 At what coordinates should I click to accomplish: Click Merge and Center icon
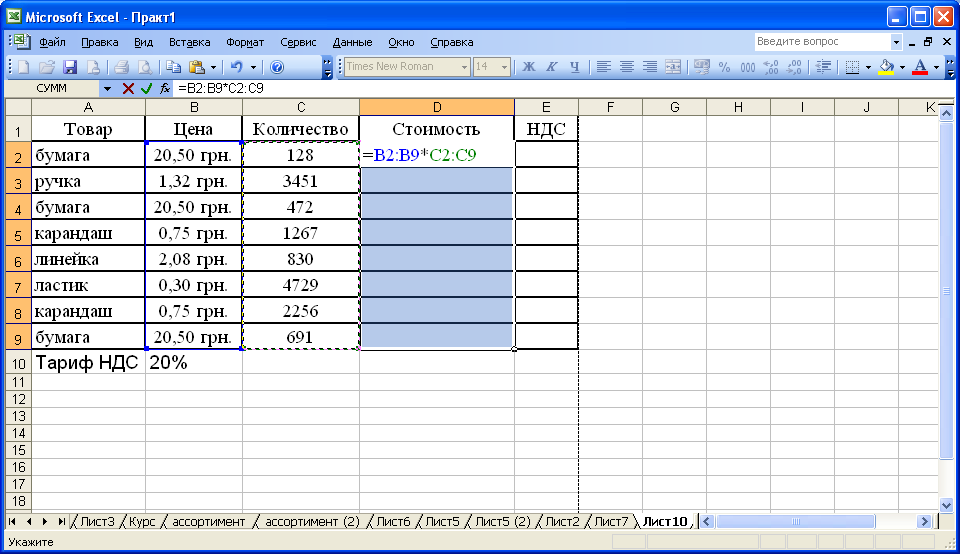(x=673, y=67)
